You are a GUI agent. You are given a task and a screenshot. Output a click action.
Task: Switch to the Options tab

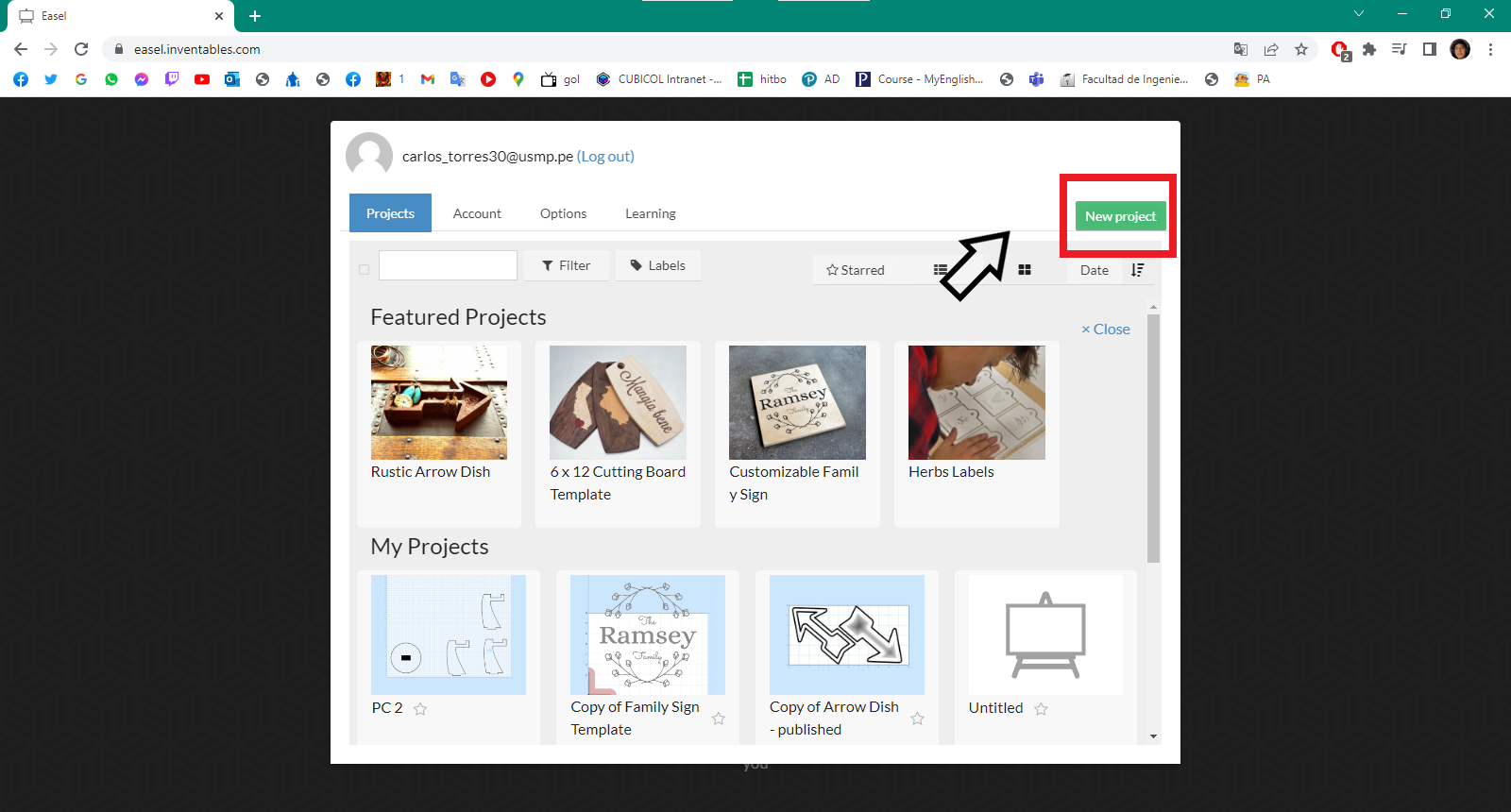[x=563, y=213]
